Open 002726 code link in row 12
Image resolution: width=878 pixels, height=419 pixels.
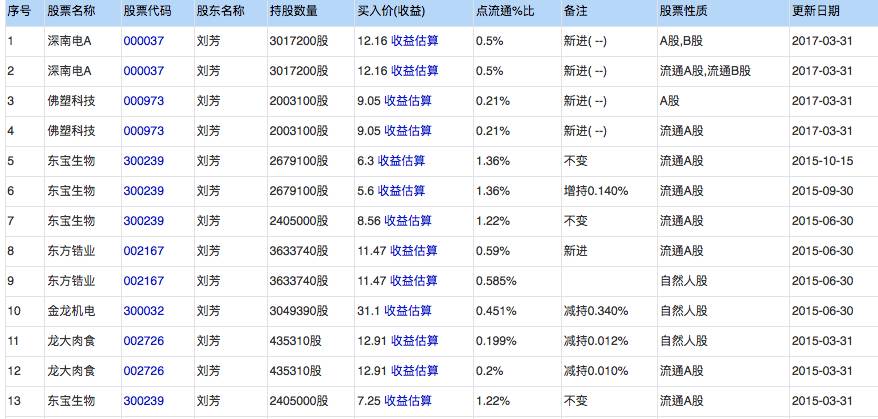coord(144,371)
